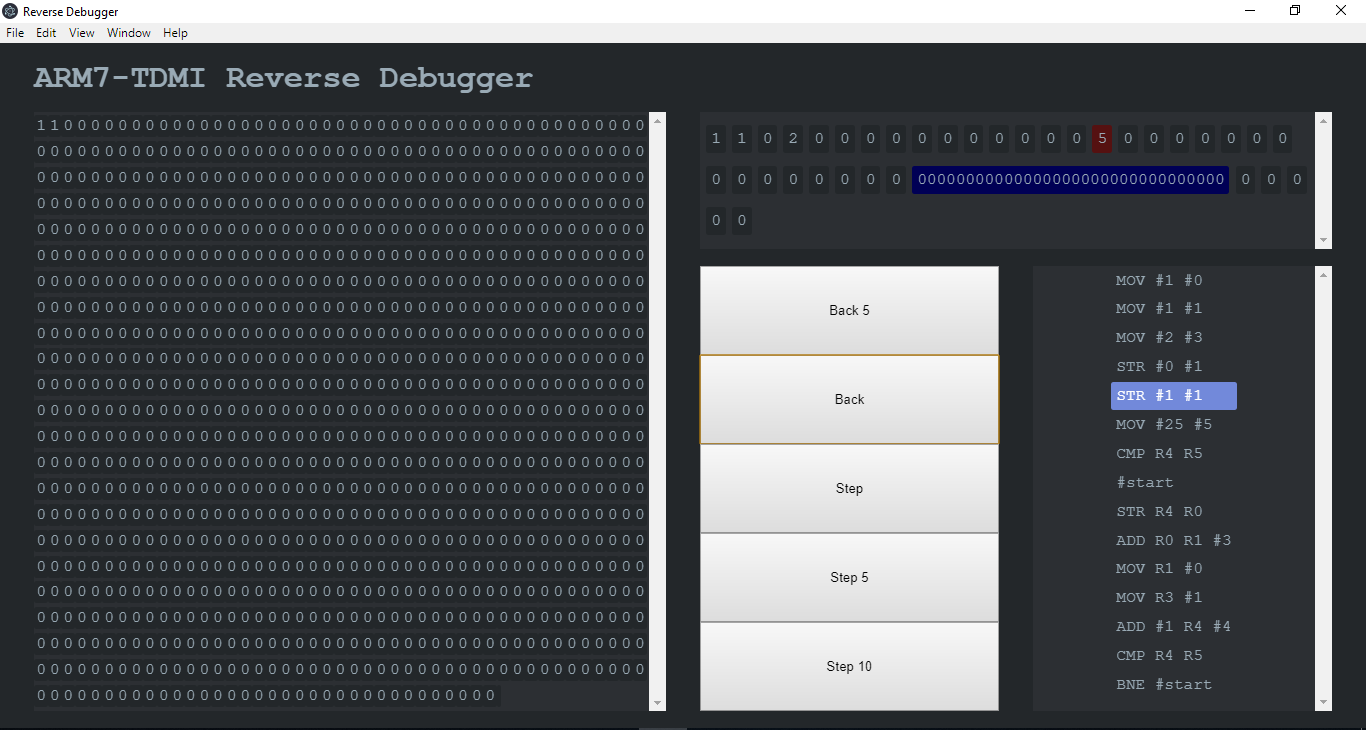
Task: Click the Reverse Debugger app icon in title bar
Action: (10, 11)
